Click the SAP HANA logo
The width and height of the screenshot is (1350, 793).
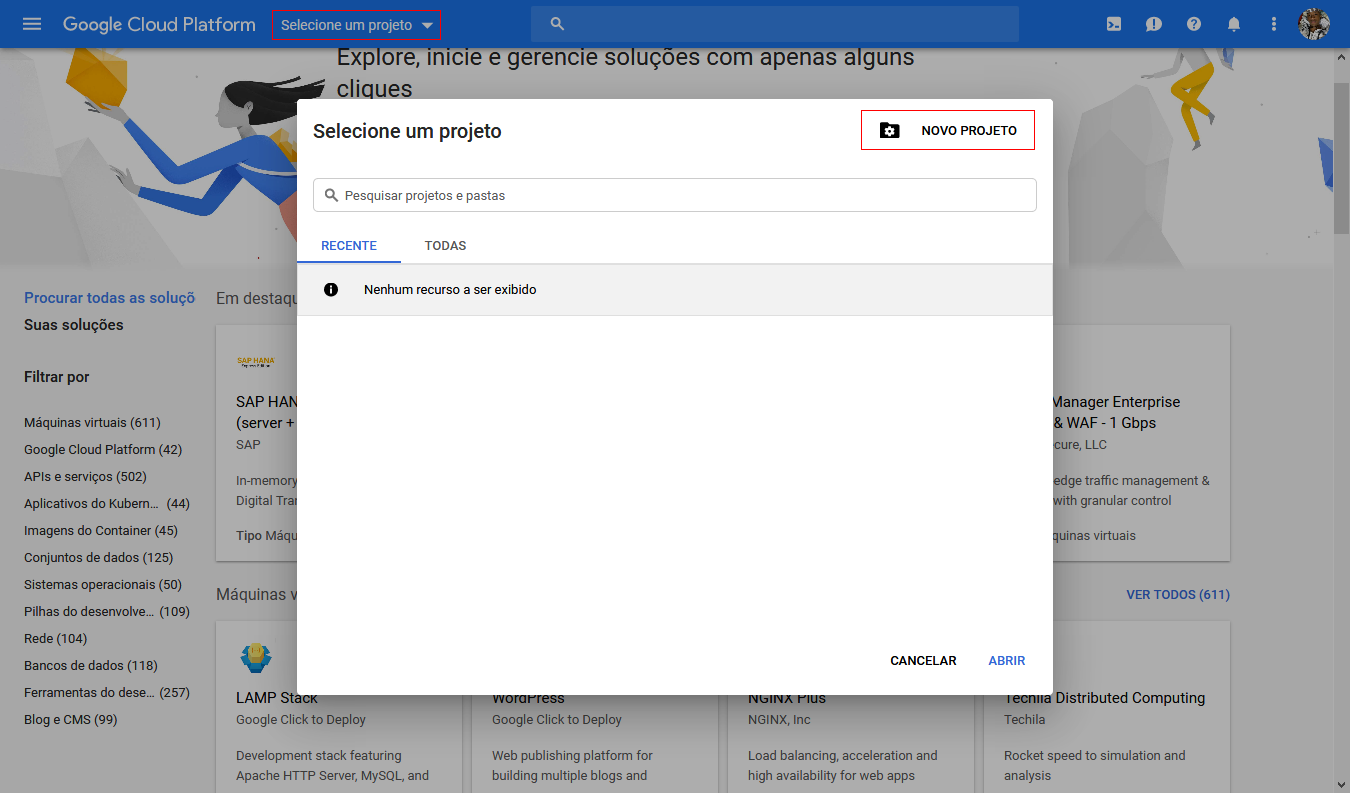(255, 362)
